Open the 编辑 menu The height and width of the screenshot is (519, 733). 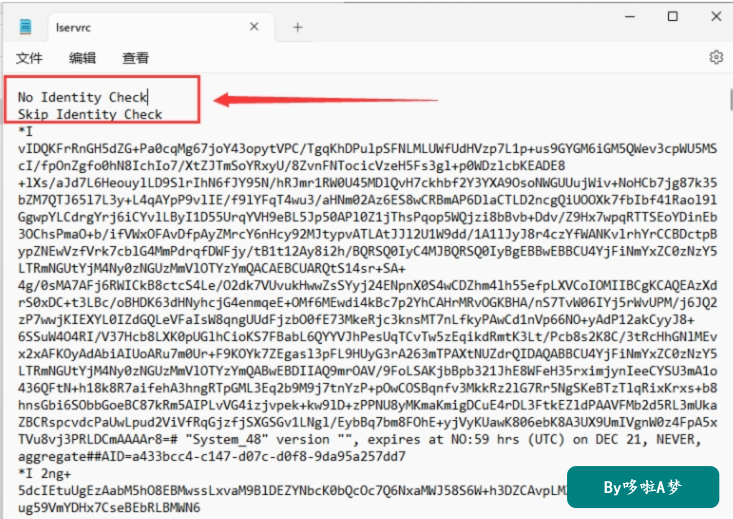[82, 58]
